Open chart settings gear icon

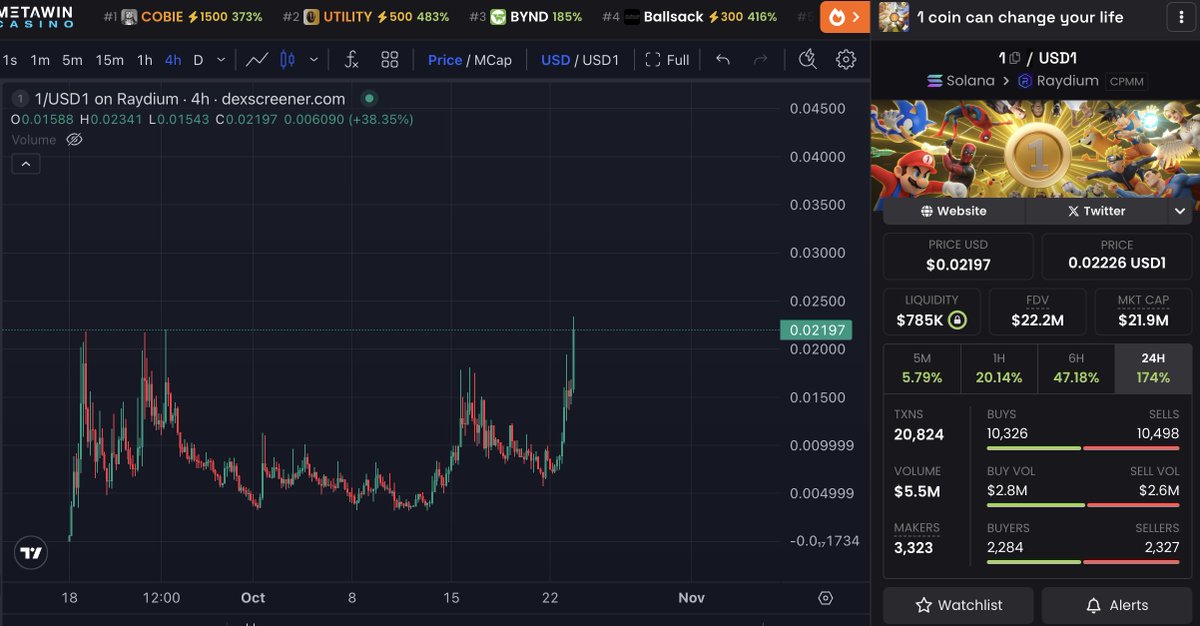click(846, 60)
